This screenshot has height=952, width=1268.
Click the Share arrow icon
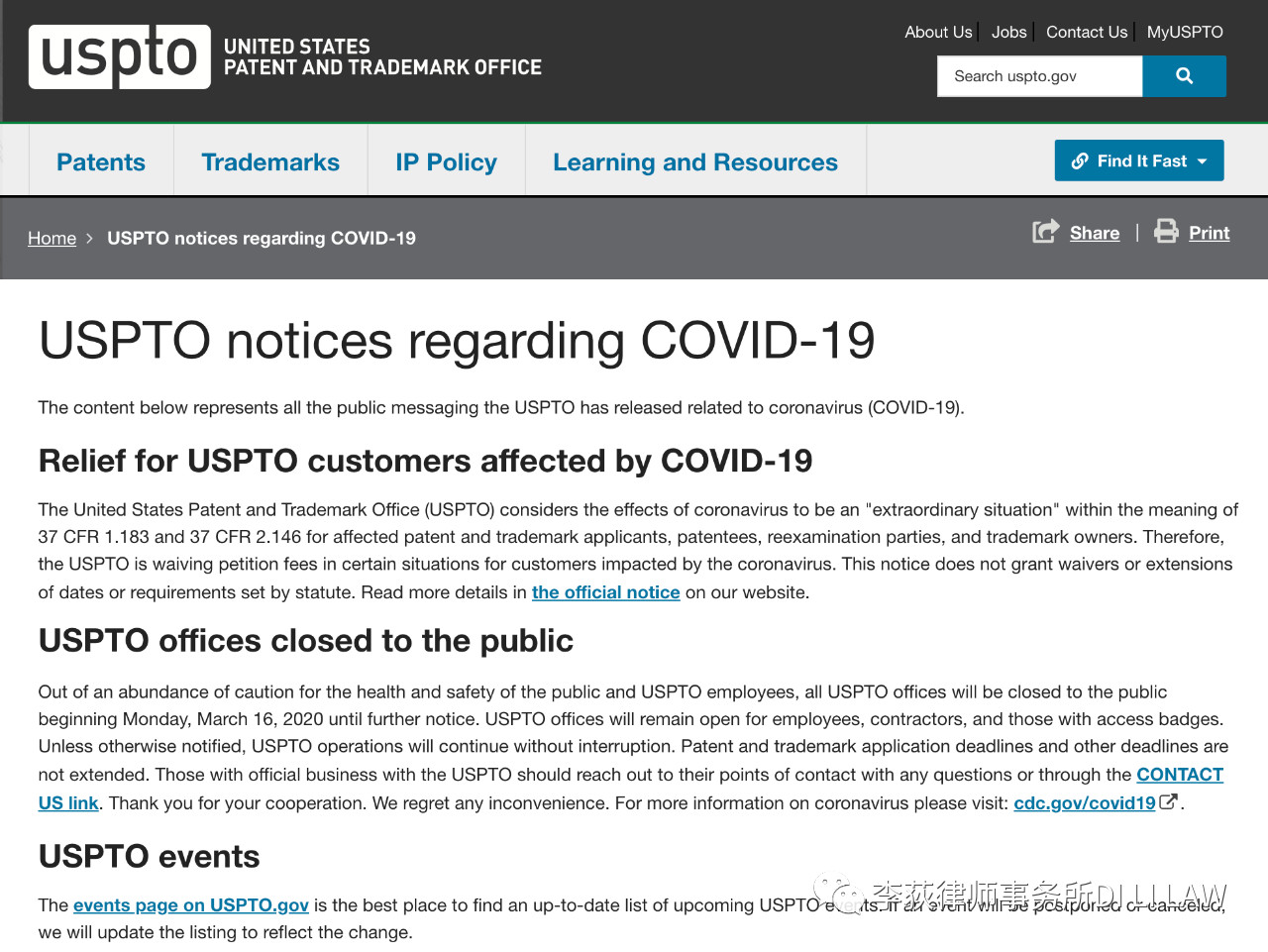(x=1045, y=232)
